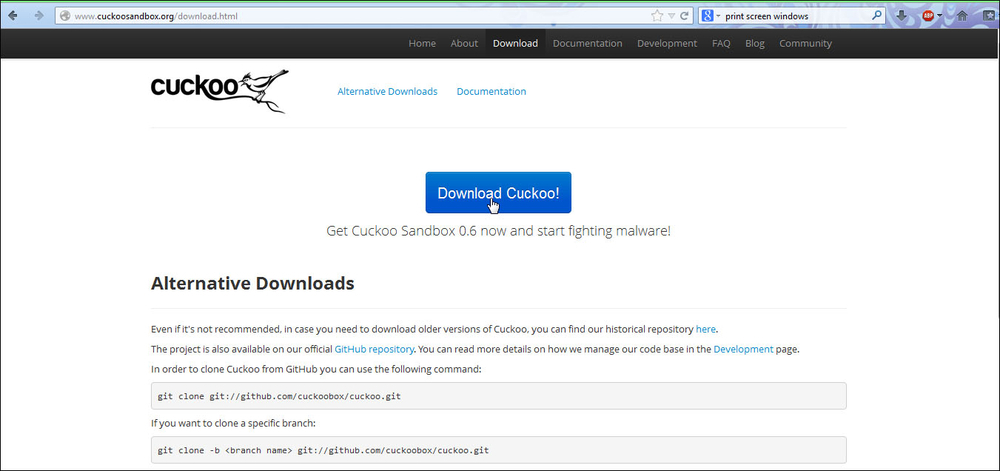This screenshot has height=471, width=1000.
Task: Follow the Development link in the paragraph
Action: pos(743,349)
